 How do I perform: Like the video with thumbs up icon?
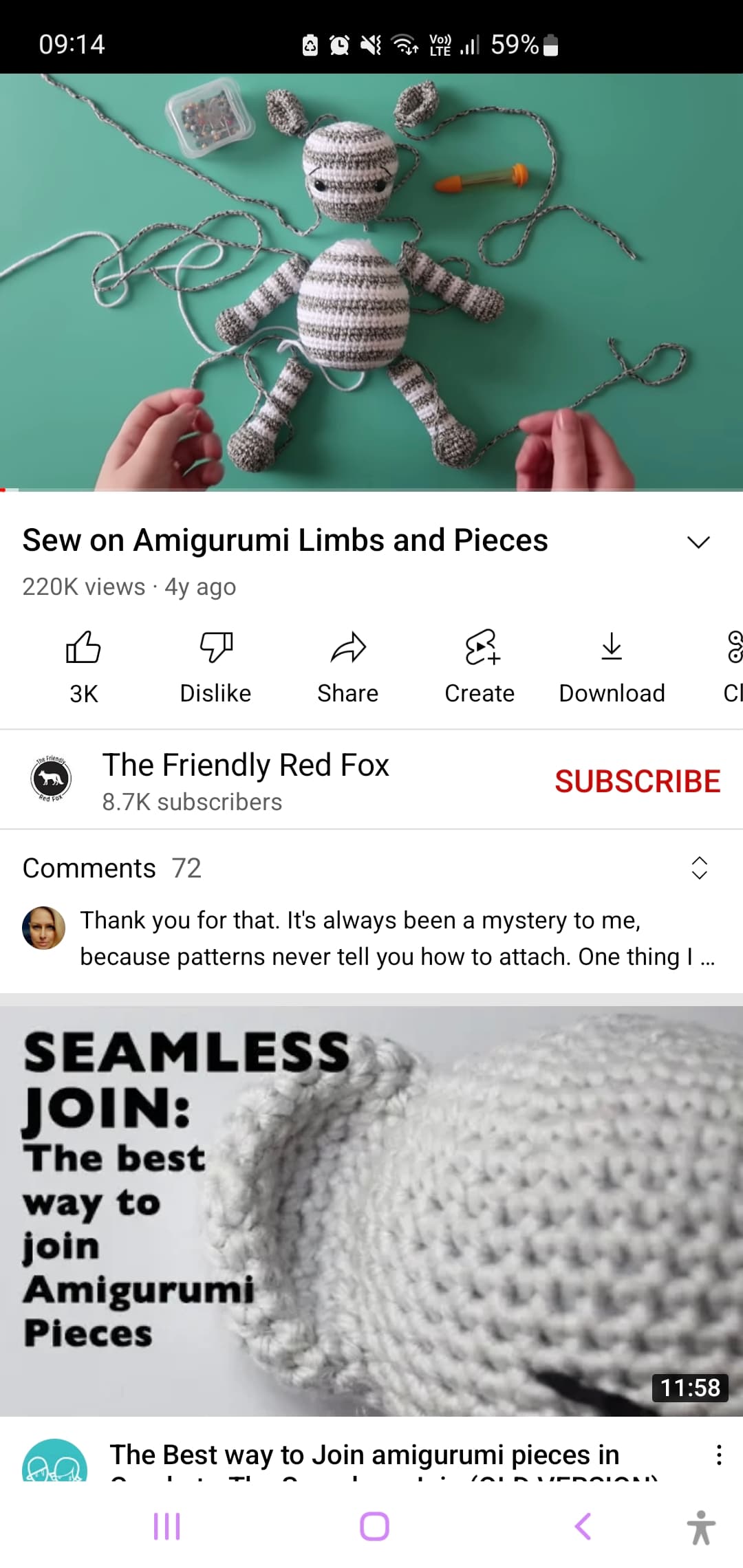coord(83,647)
